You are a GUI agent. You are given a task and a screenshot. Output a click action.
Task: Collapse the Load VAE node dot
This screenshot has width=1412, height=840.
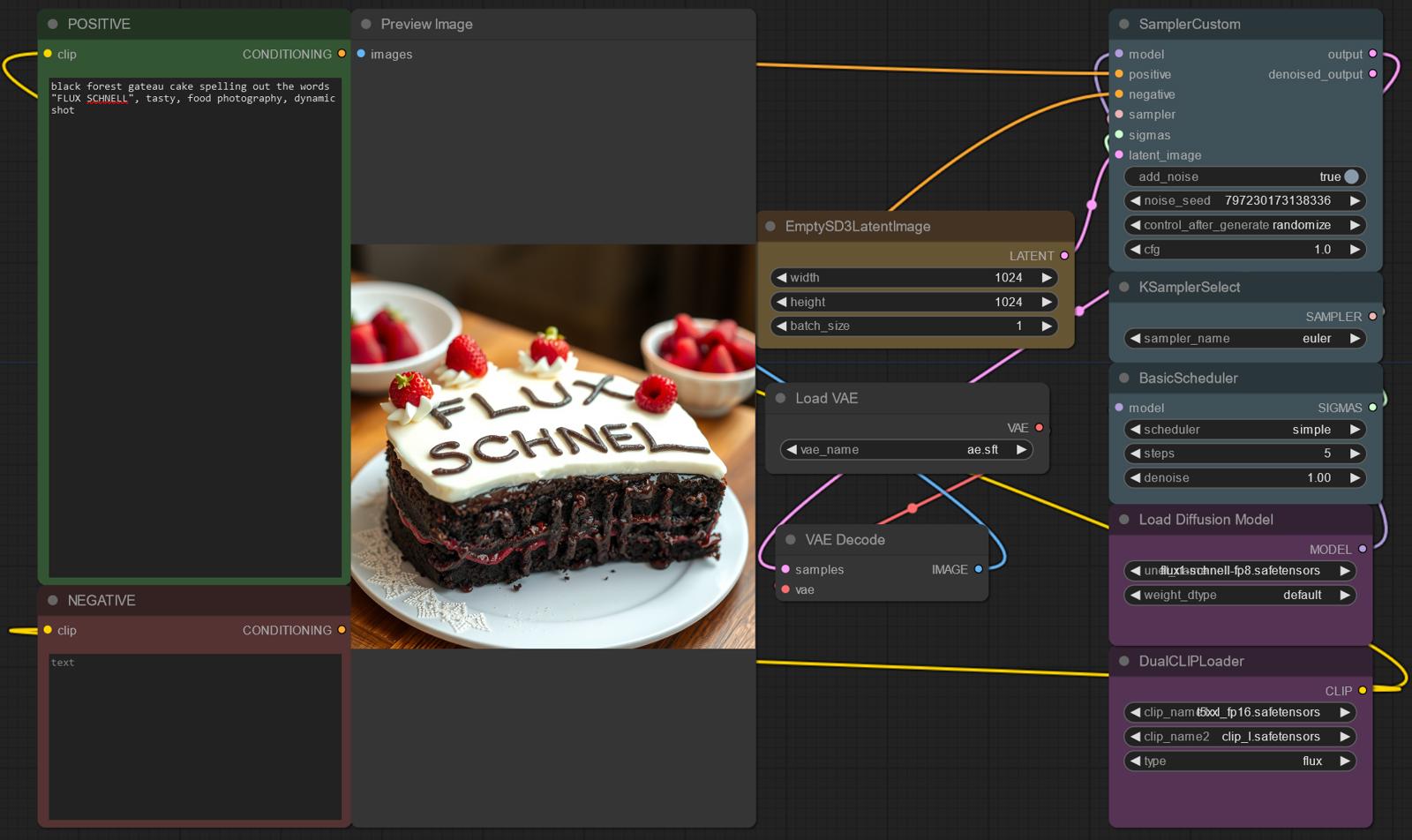tap(780, 398)
